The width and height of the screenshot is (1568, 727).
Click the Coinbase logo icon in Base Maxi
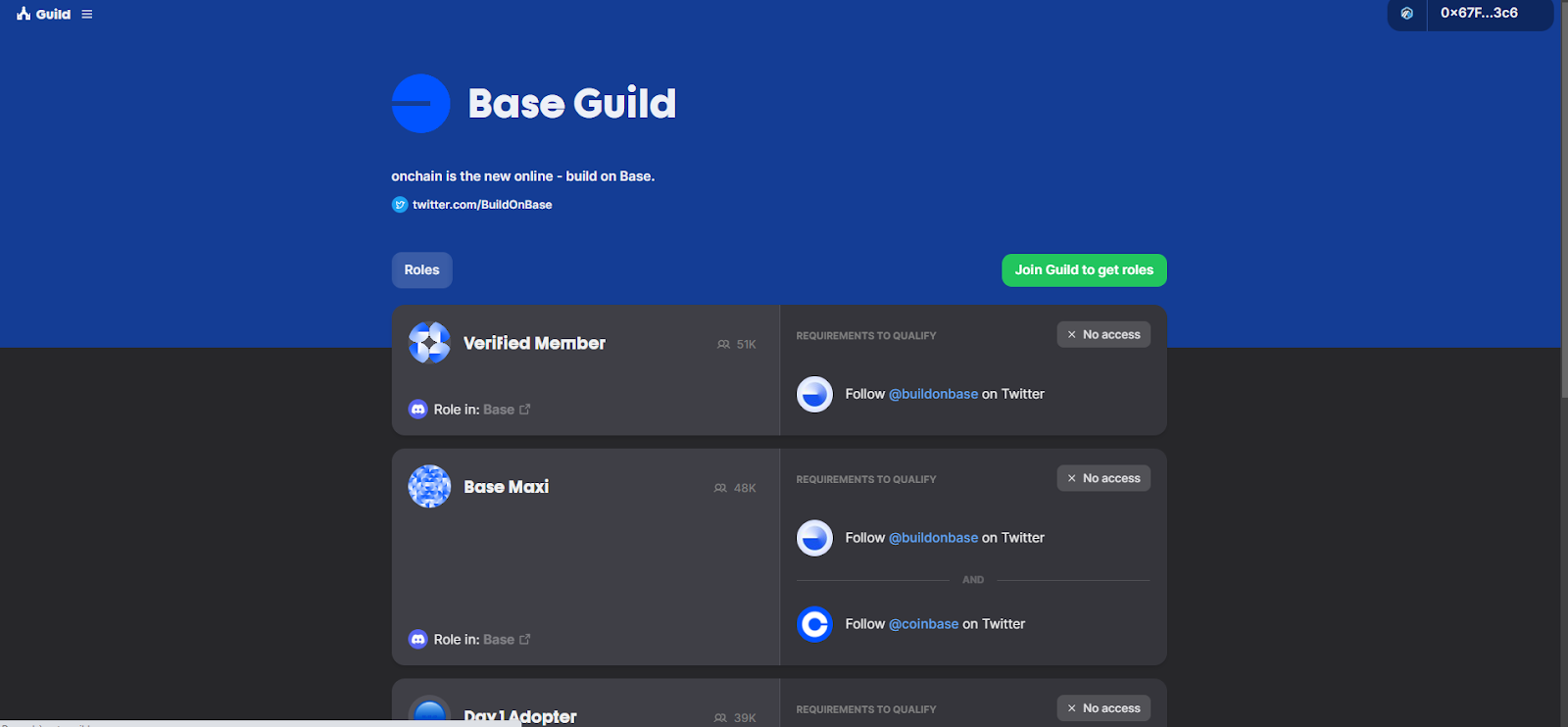(814, 624)
